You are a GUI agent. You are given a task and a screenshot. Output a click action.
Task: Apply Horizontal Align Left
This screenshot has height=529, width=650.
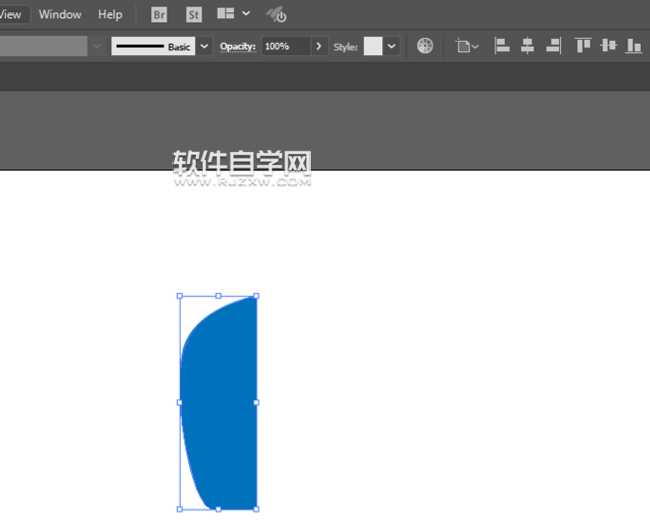(502, 46)
